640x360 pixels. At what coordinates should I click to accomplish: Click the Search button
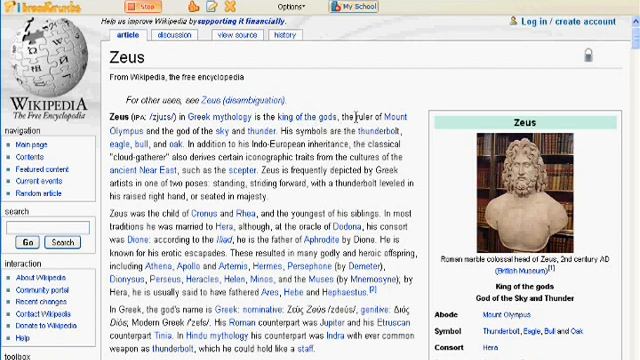coord(62,242)
